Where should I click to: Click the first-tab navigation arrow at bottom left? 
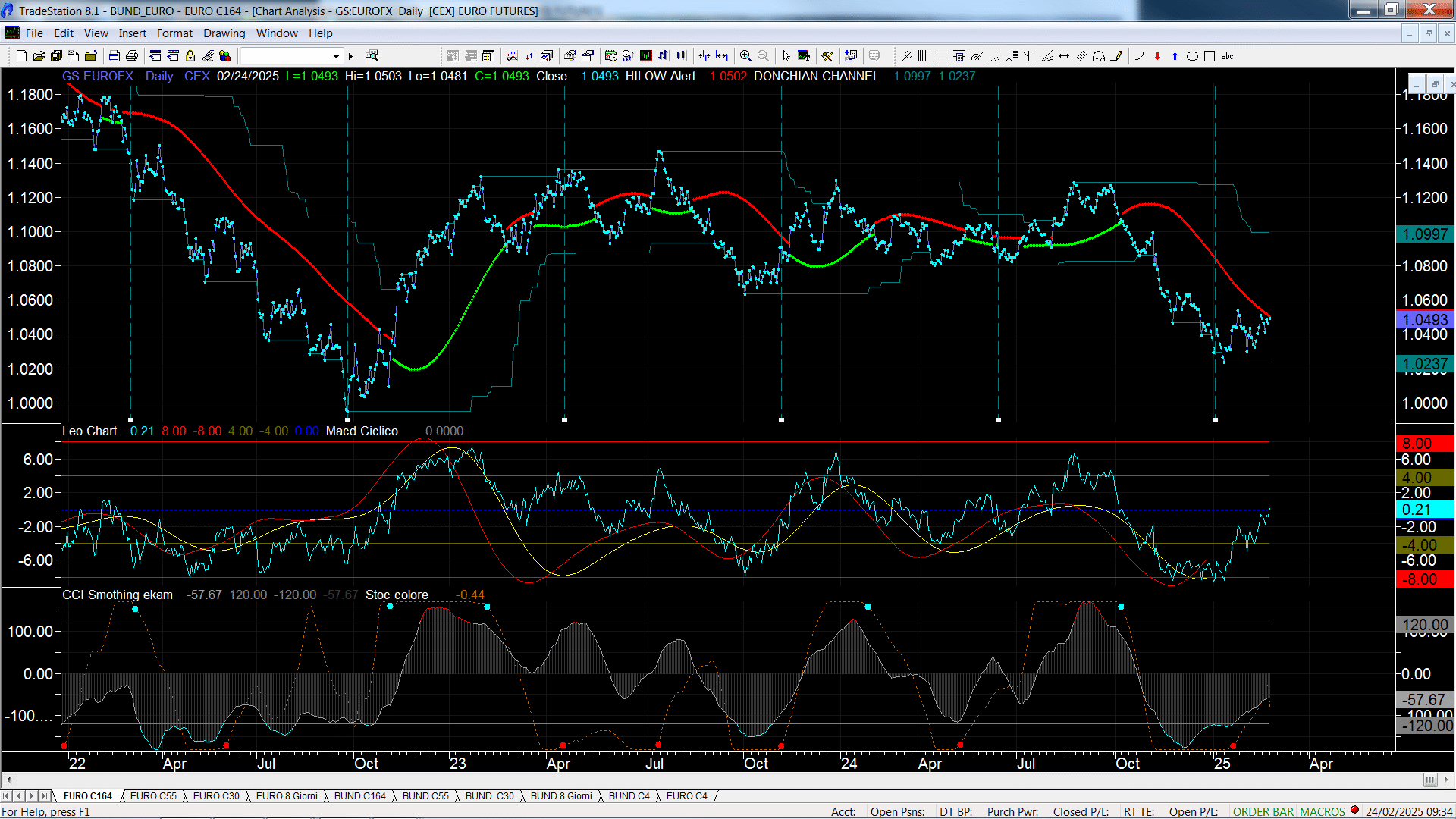[7, 795]
